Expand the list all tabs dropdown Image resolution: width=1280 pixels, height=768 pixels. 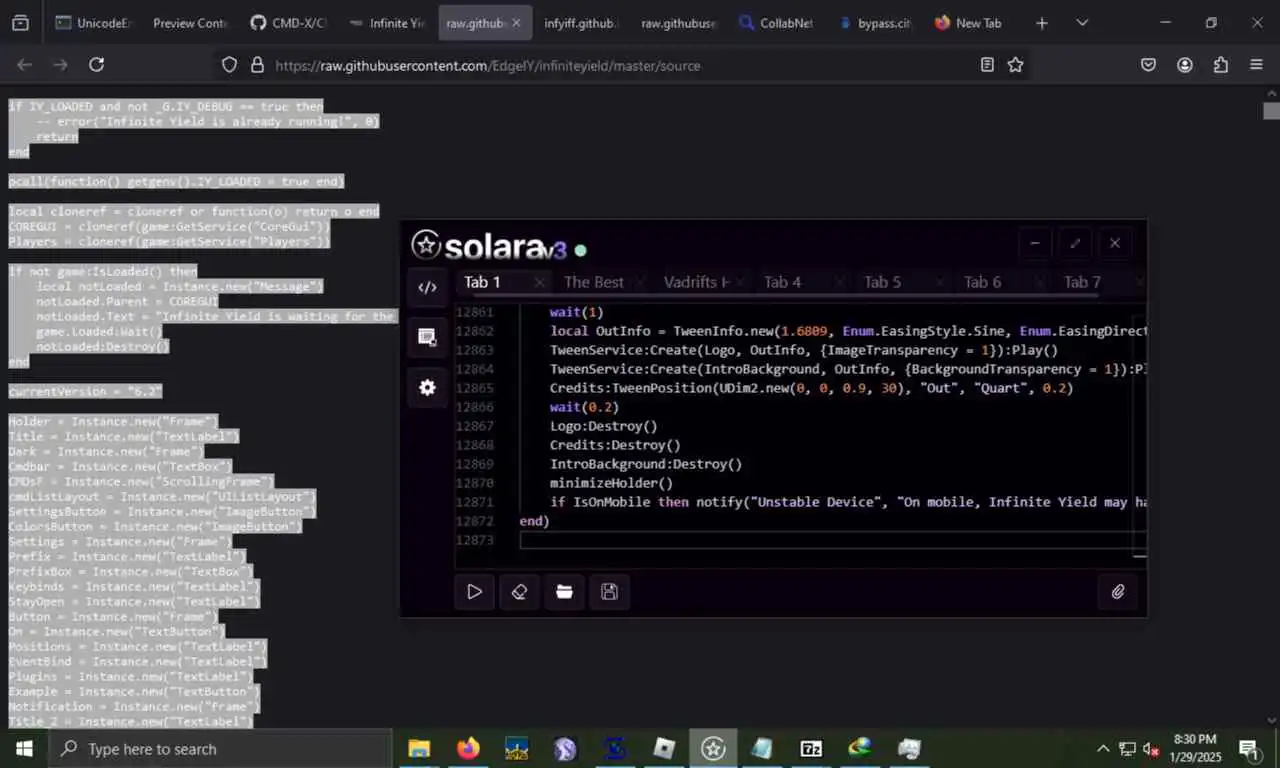pyautogui.click(x=1082, y=23)
